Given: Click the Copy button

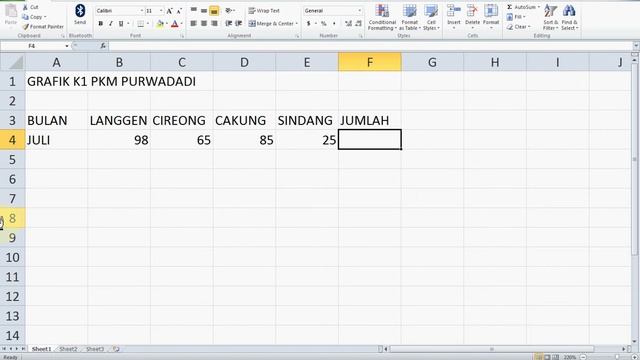Looking at the screenshot, I should (x=33, y=17).
